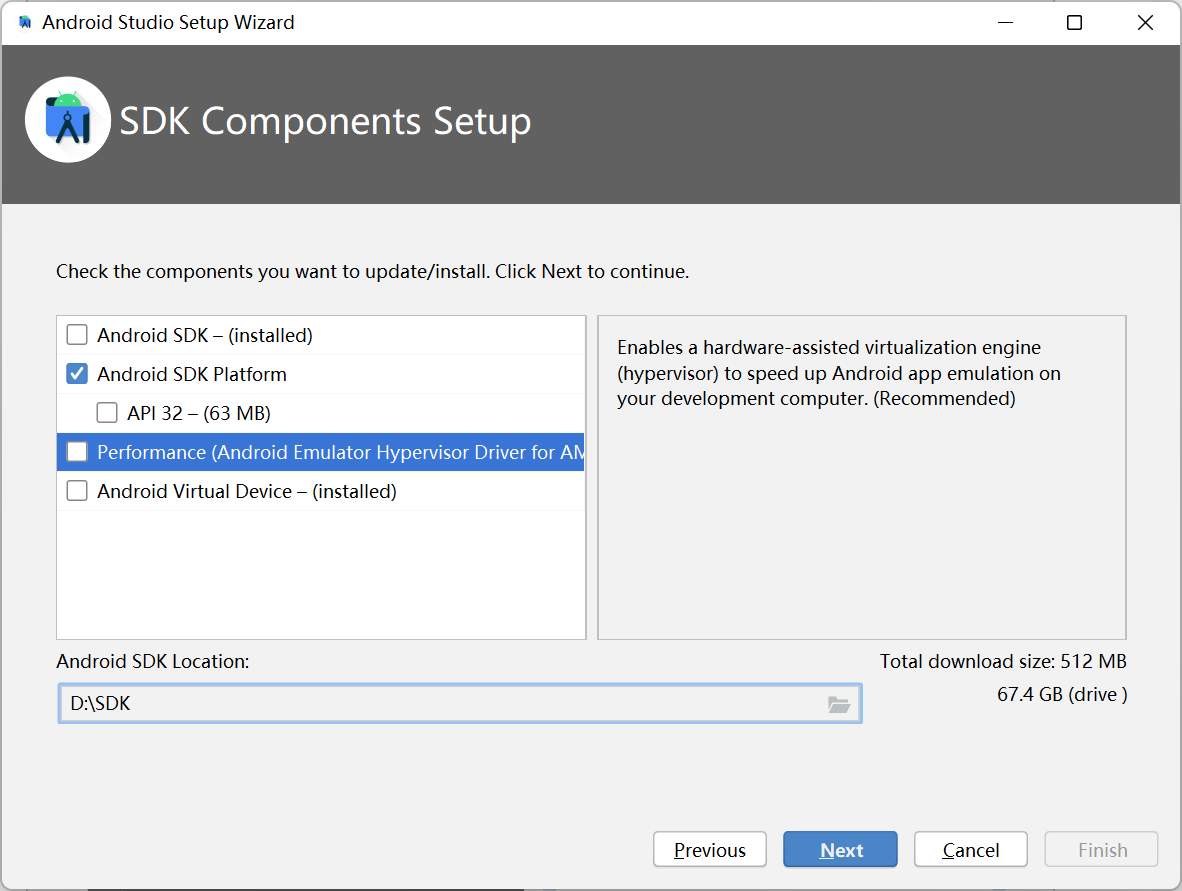Select the Android SDK Platform row

click(x=321, y=374)
